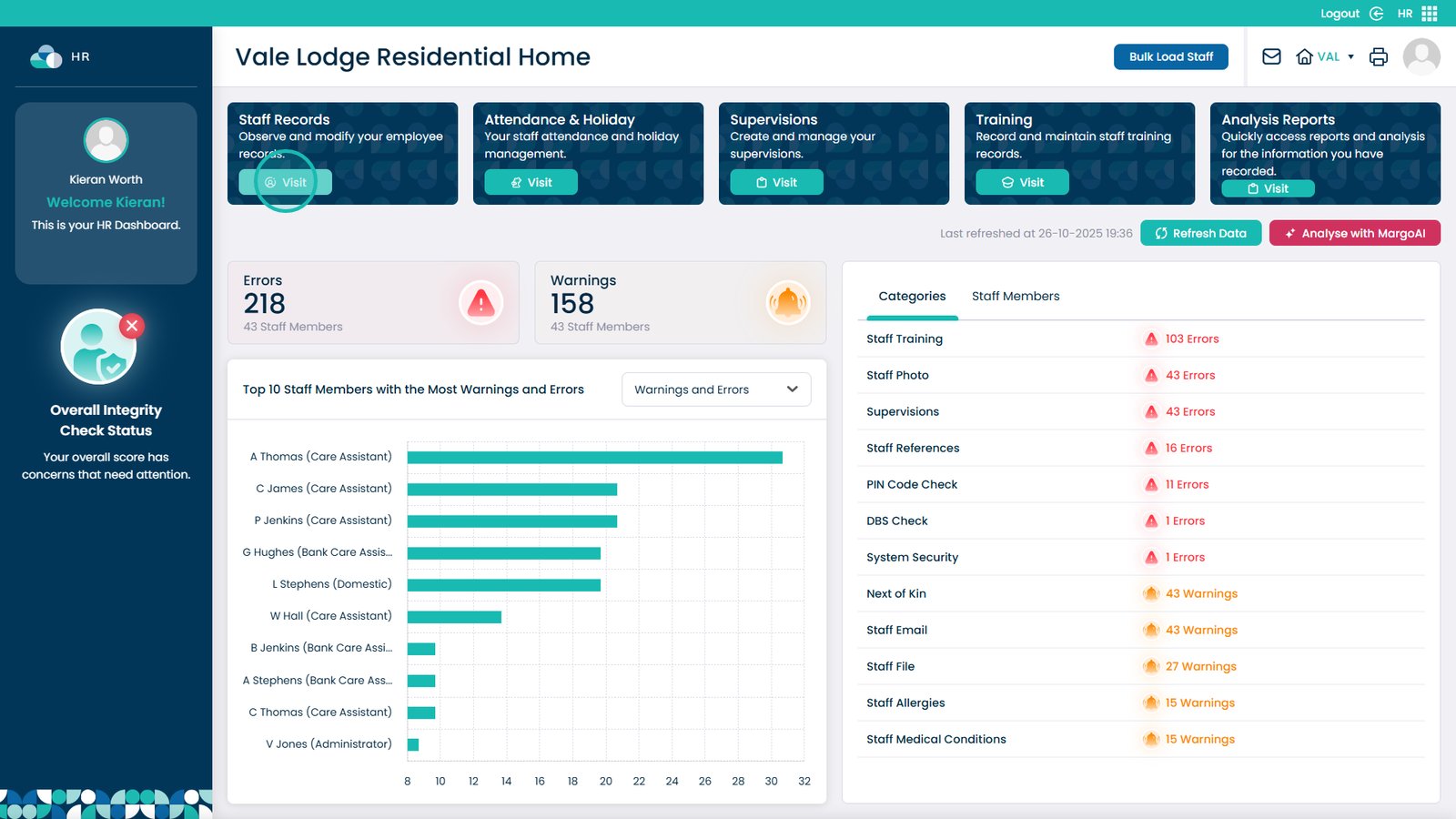Click the Bulk Load Staff button
This screenshot has width=1456, height=819.
coord(1170,56)
